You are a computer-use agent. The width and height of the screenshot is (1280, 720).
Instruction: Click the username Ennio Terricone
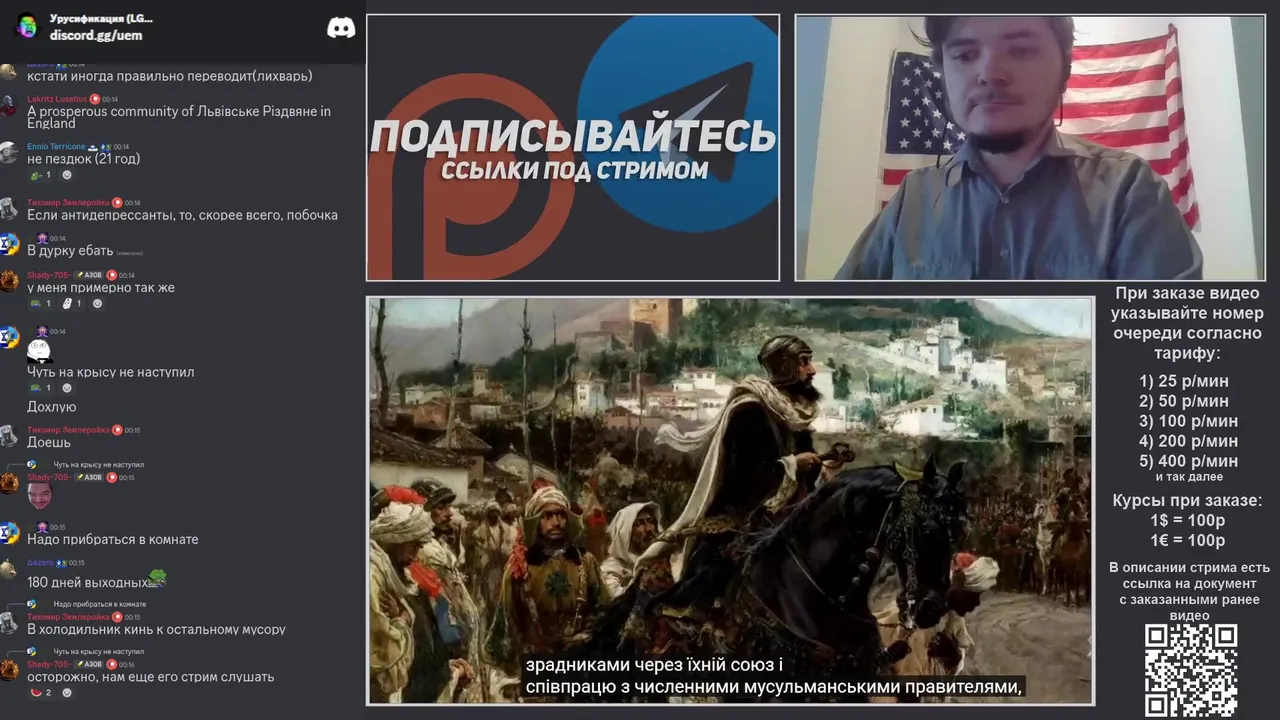pos(56,147)
